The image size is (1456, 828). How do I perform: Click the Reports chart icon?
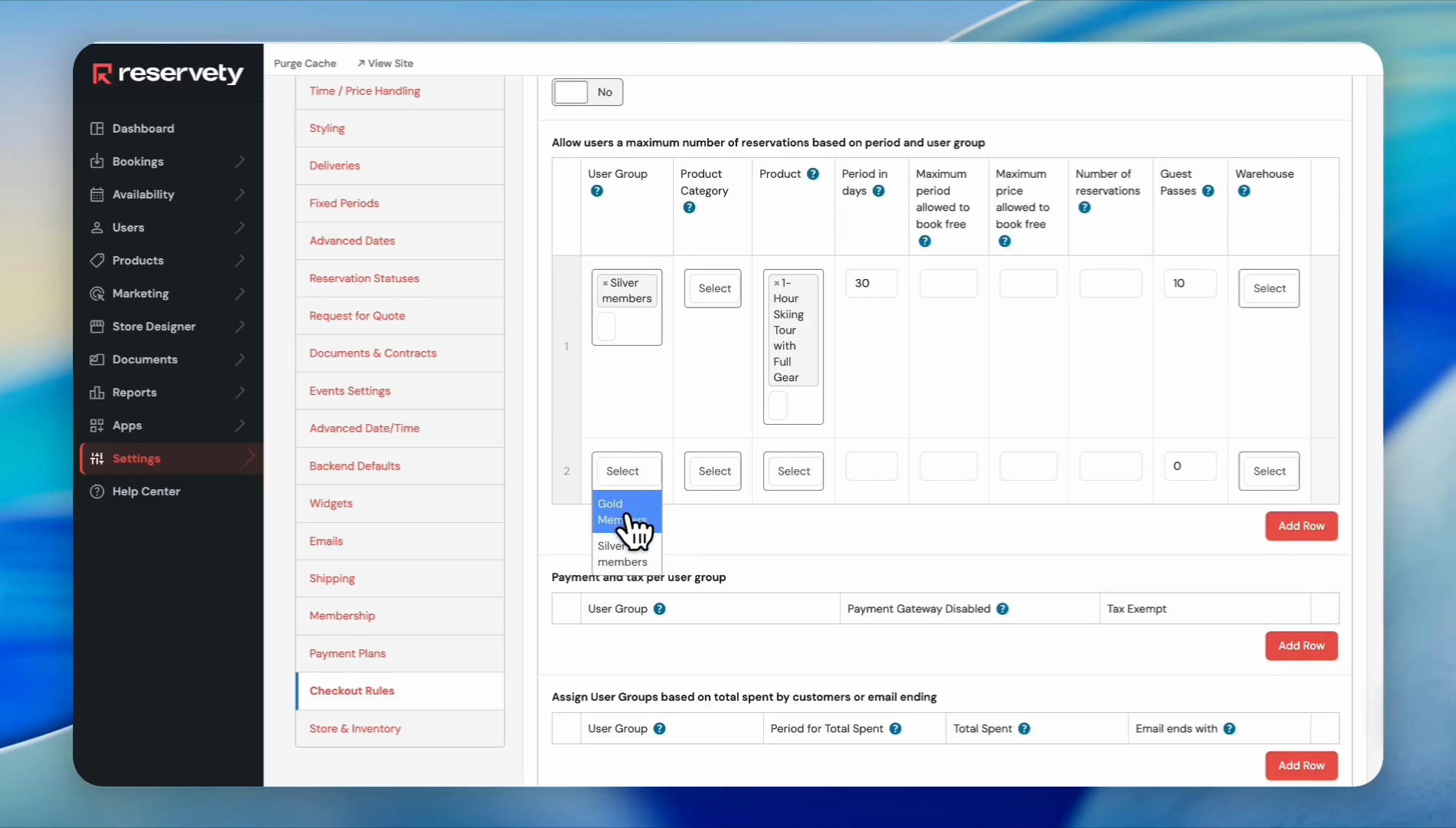click(97, 393)
